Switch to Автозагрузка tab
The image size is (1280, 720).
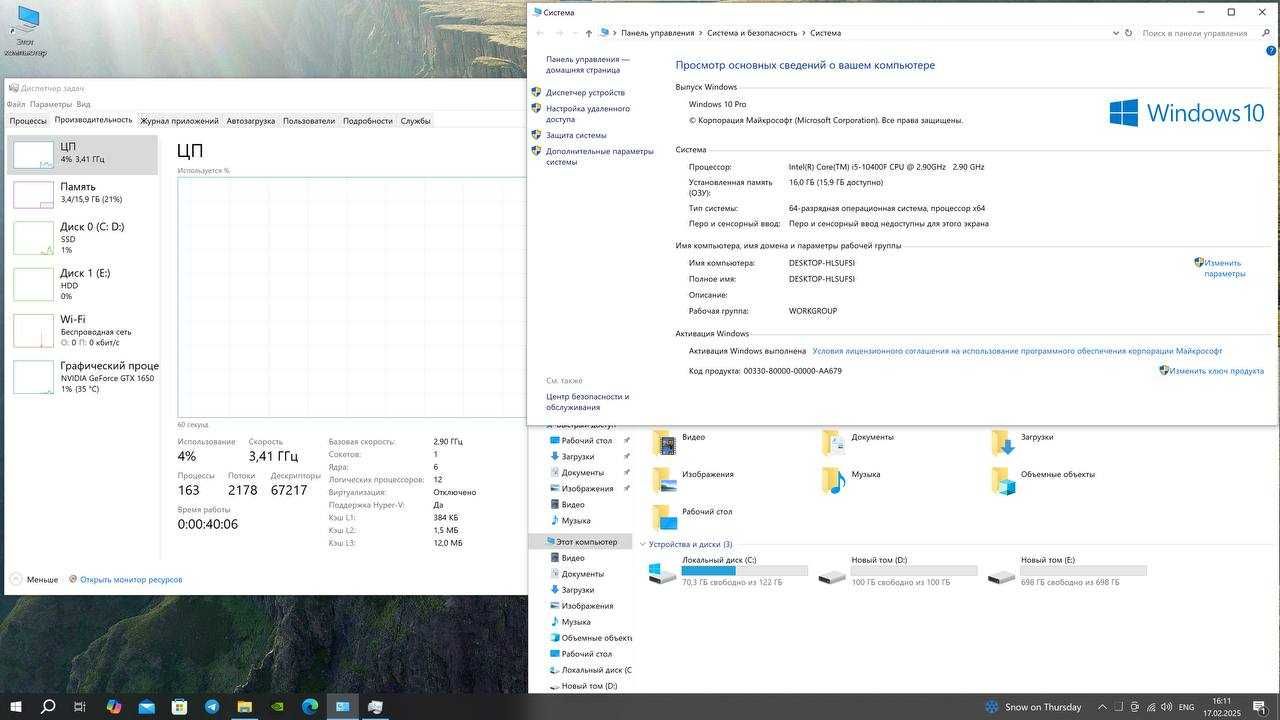[251, 121]
